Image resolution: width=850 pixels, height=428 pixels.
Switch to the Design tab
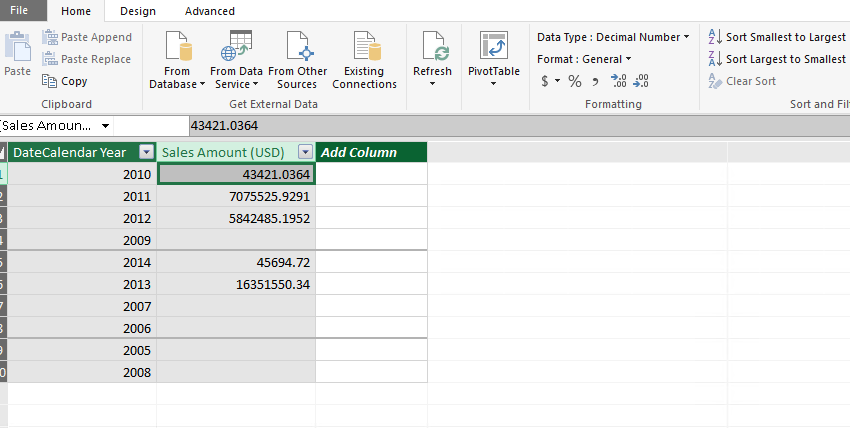[x=138, y=11]
